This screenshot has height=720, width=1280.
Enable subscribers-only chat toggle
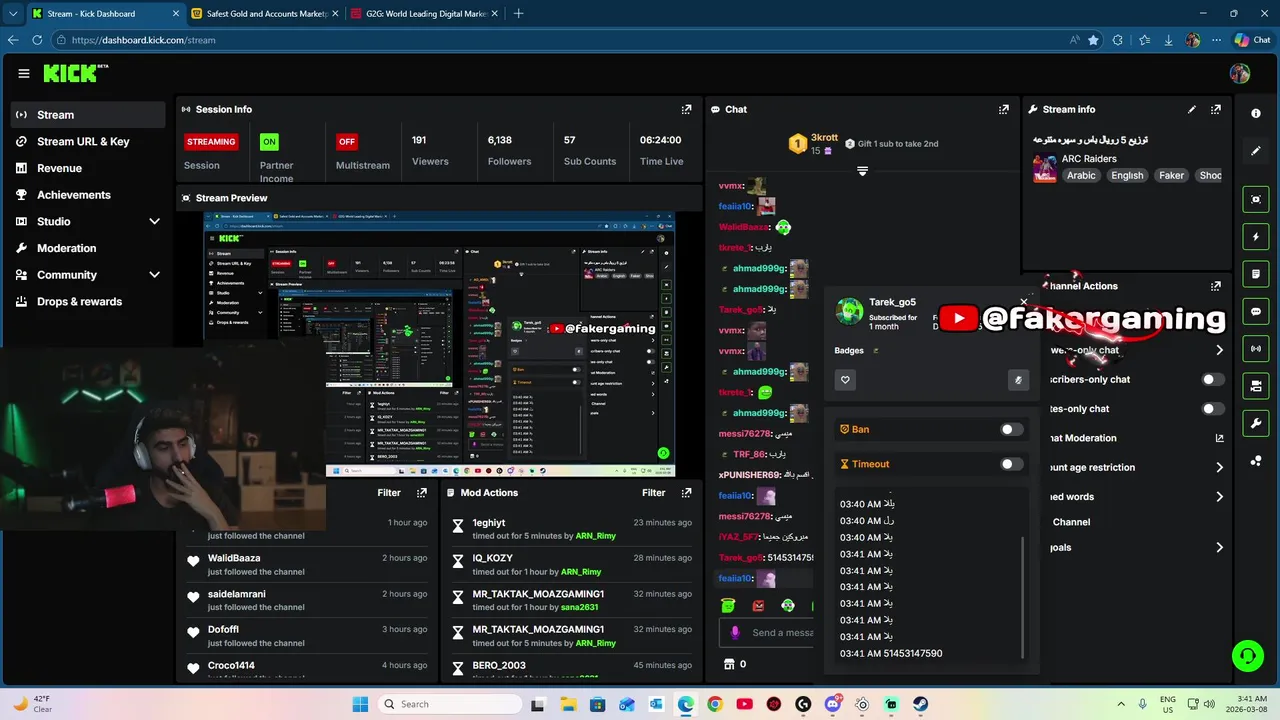(x=1212, y=380)
